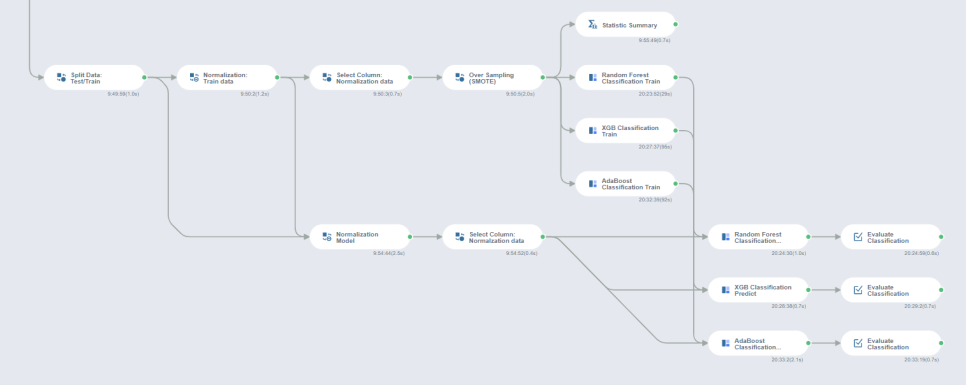
Task: Click the Split Data: Test/Train node icon
Action: pyautogui.click(x=62, y=78)
